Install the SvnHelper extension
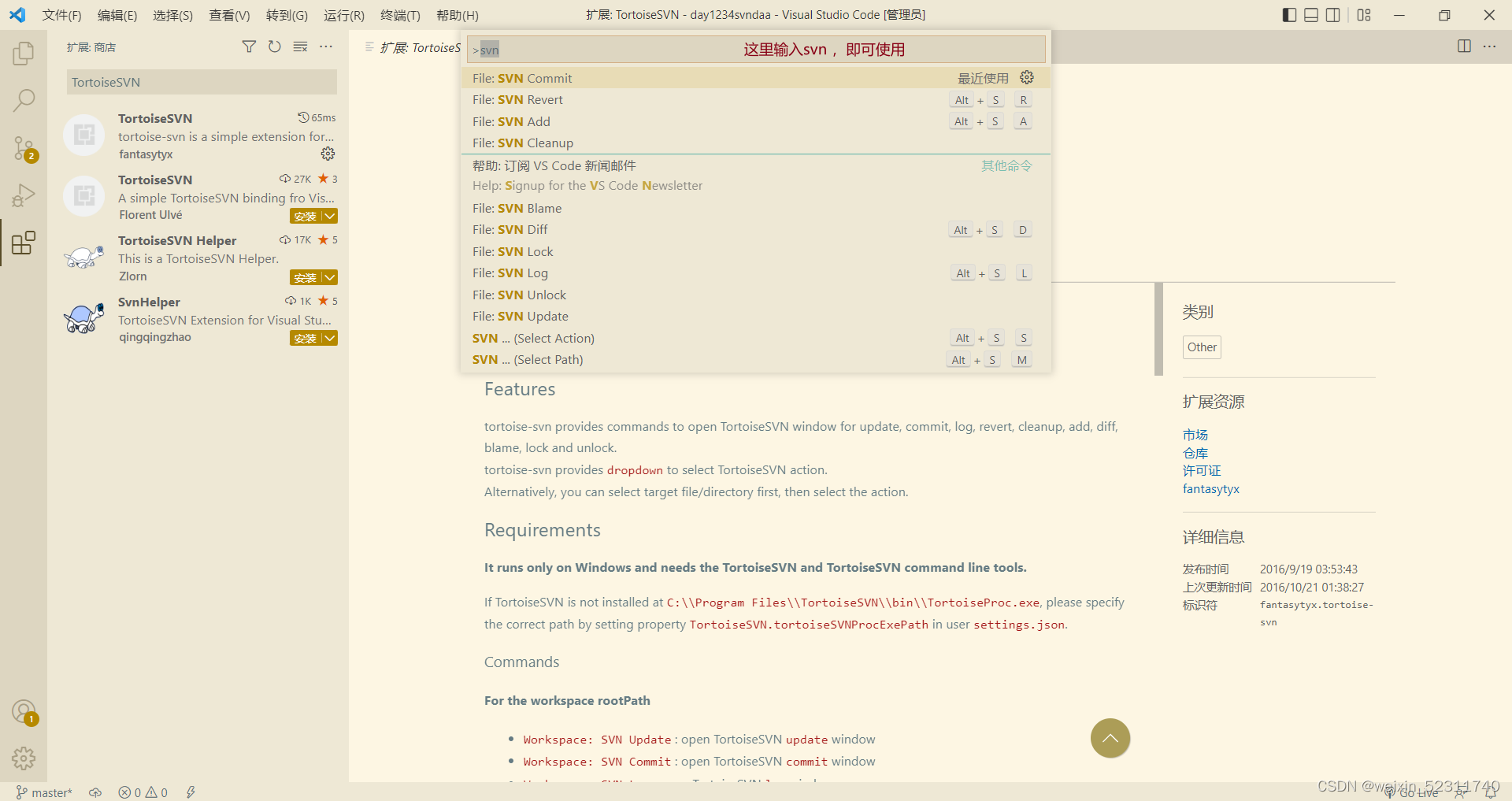The width and height of the screenshot is (1512, 801). click(x=306, y=338)
